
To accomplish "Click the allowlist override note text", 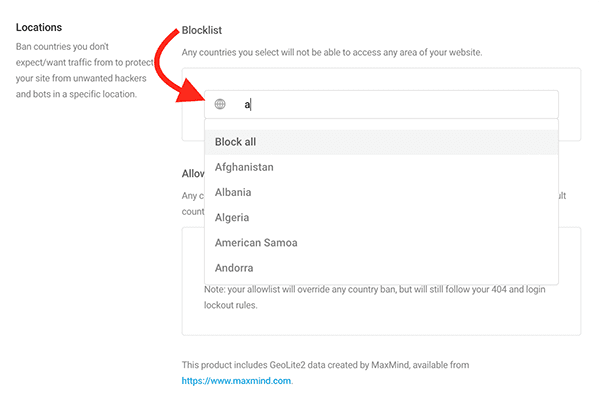I will click(x=375, y=297).
